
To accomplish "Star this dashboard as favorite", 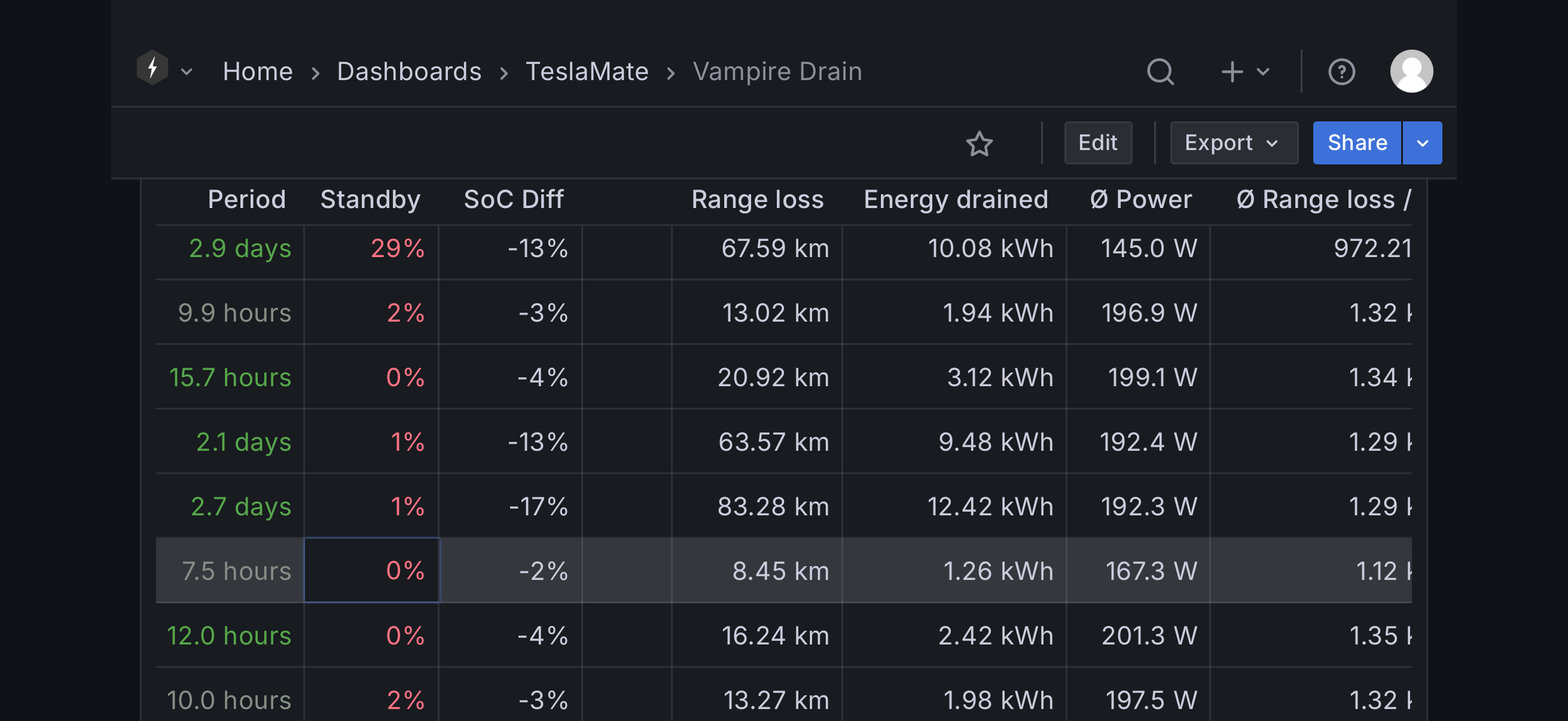I will click(x=979, y=143).
